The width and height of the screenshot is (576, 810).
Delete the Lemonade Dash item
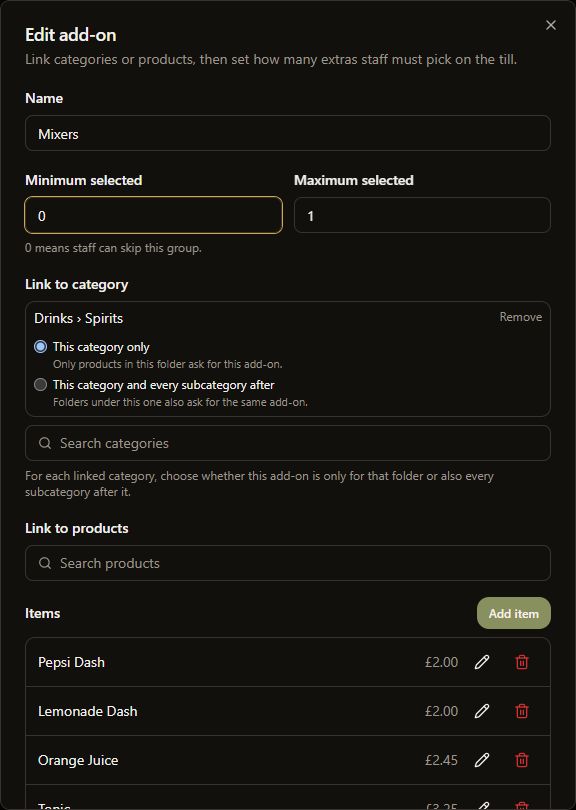point(522,711)
